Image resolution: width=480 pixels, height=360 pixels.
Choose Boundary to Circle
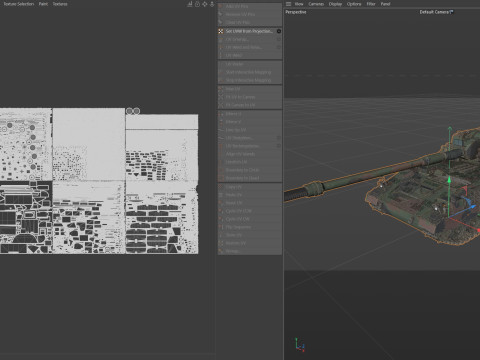click(250, 170)
